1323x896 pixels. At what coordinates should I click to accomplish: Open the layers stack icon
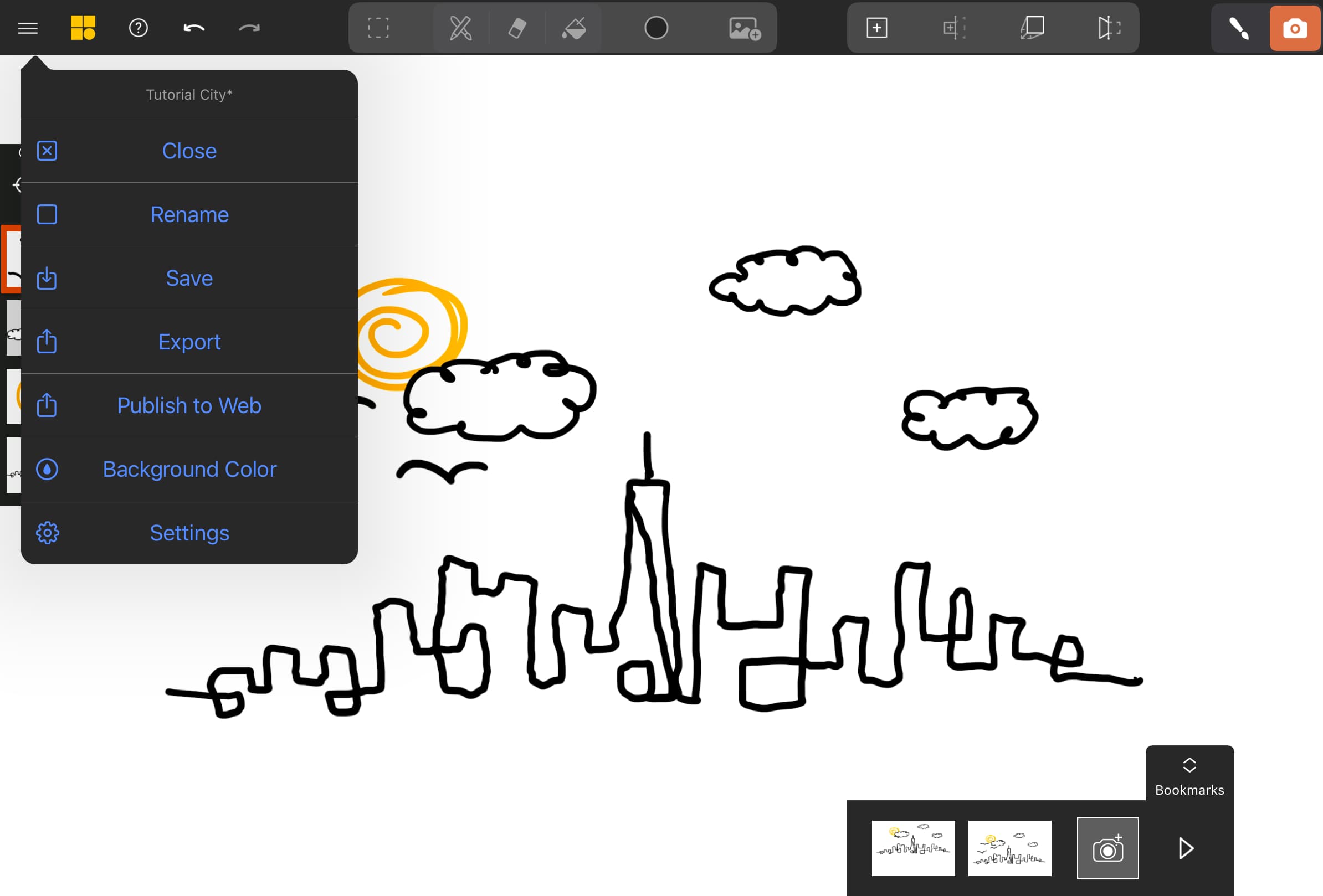pyautogui.click(x=1032, y=28)
